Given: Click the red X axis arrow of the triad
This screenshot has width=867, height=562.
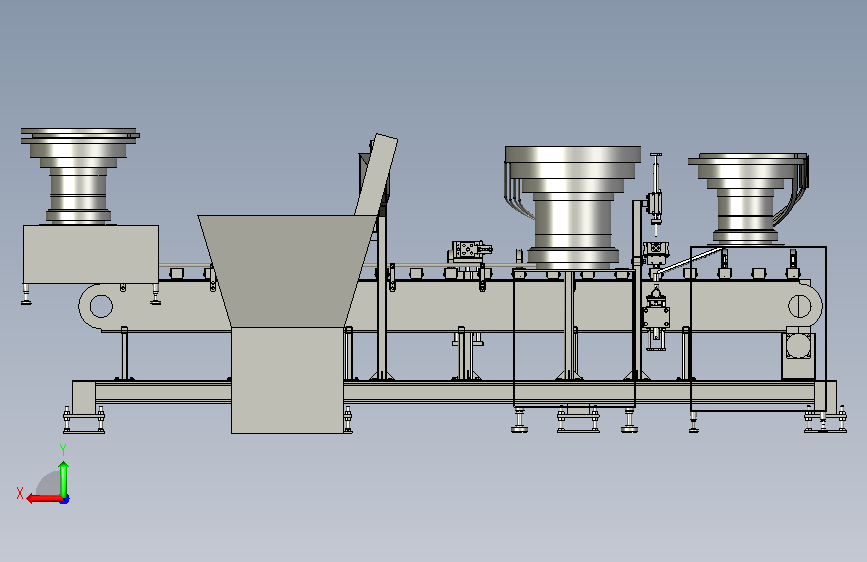Looking at the screenshot, I should [44, 499].
